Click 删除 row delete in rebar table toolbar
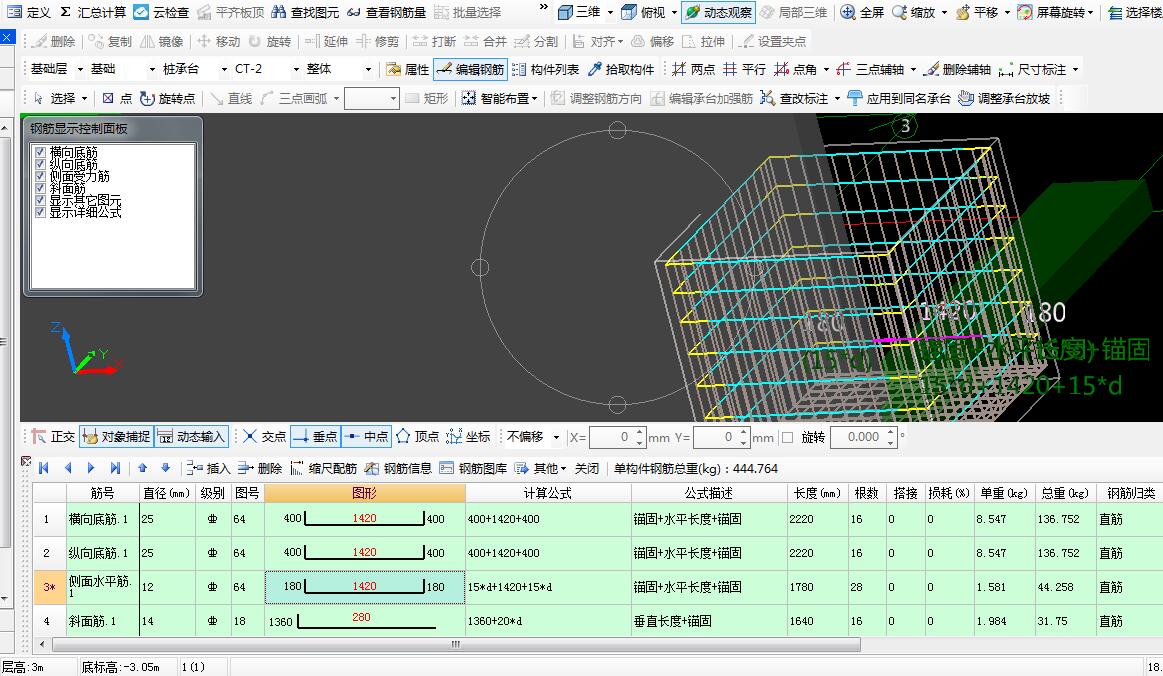The width and height of the screenshot is (1163, 676). (260, 468)
